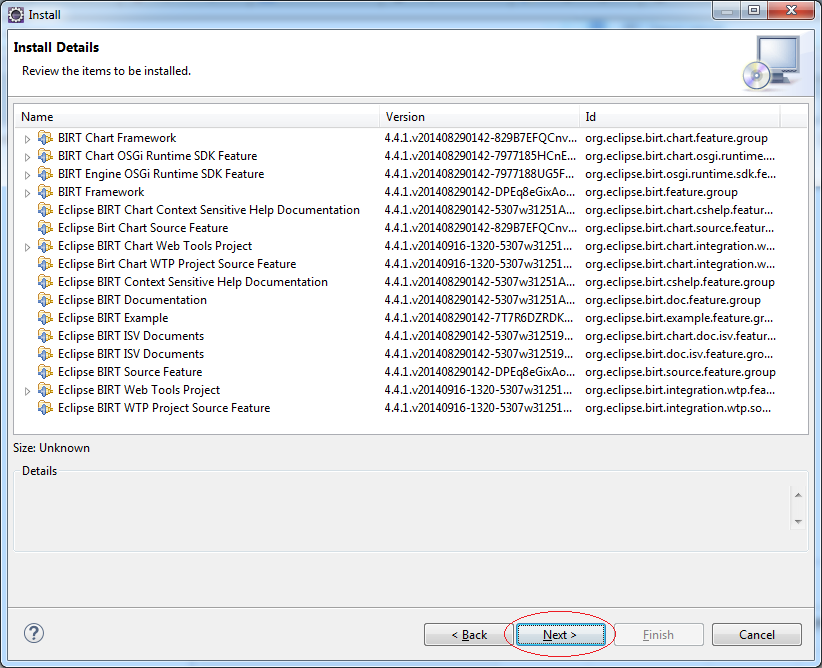Click the feature icon beside BIRT Chart Framework
This screenshot has width=822, height=668.
point(45,138)
